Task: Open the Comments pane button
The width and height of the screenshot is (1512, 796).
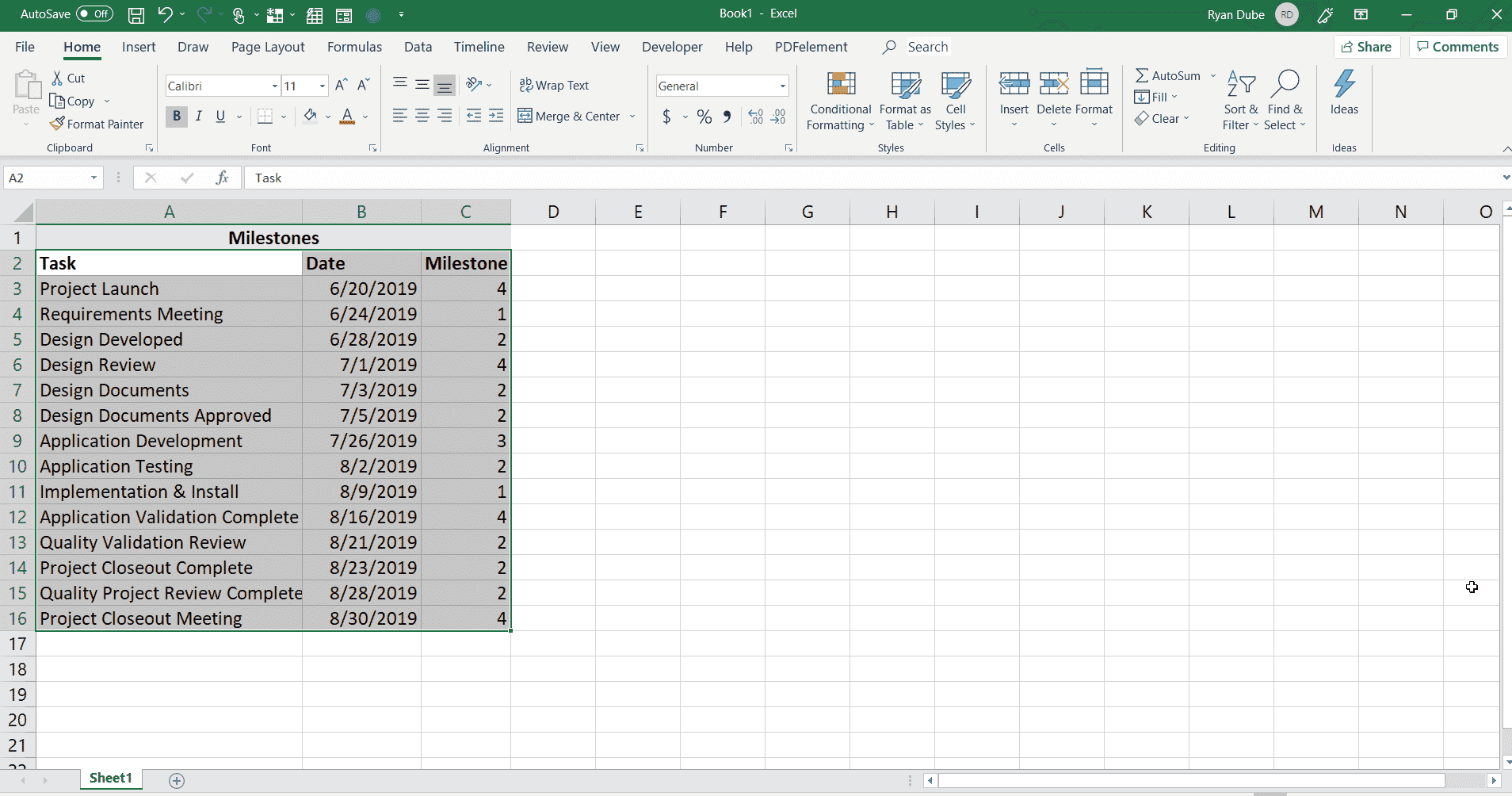Action: click(x=1457, y=47)
